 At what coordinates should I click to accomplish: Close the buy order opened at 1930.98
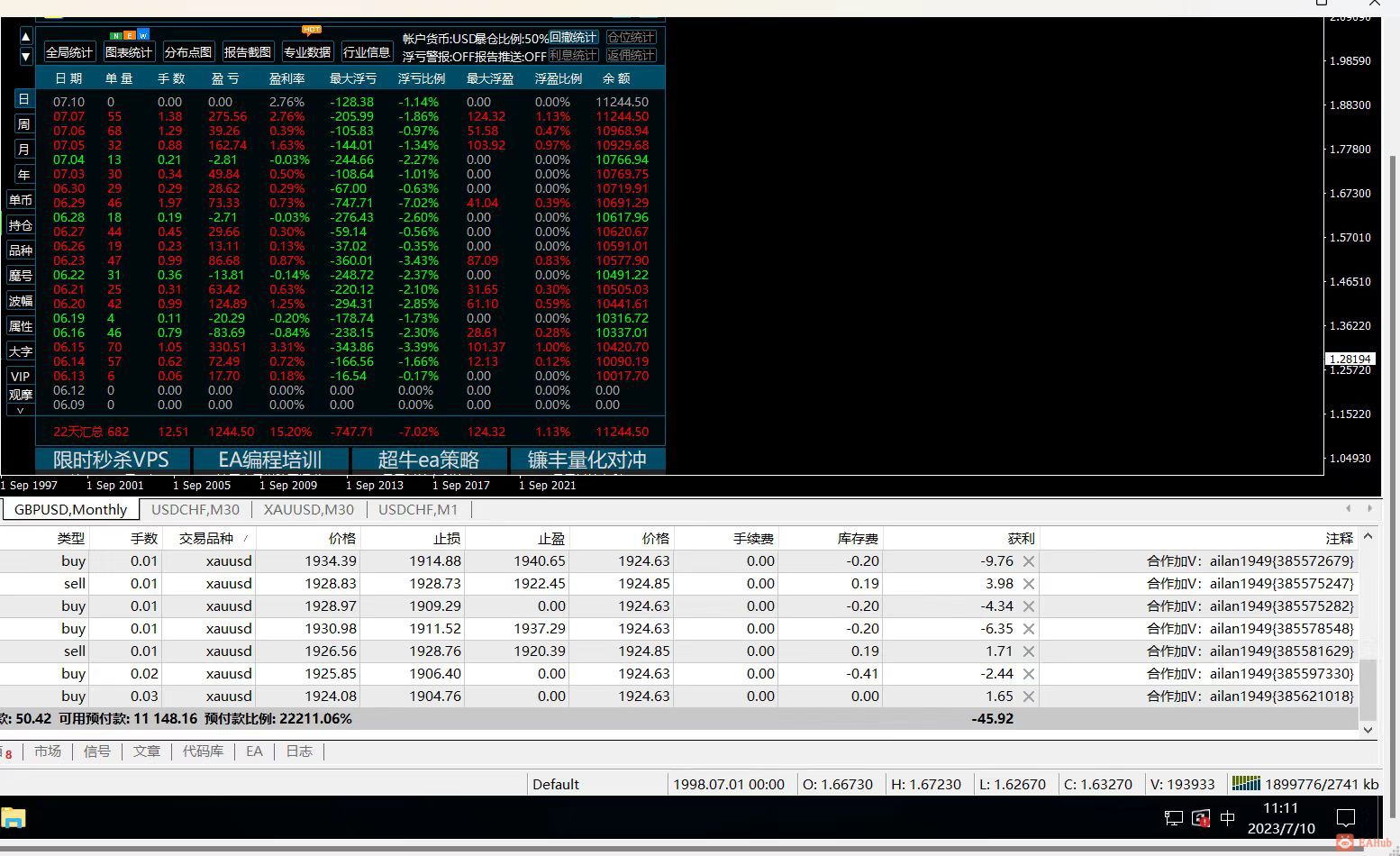pos(1029,629)
